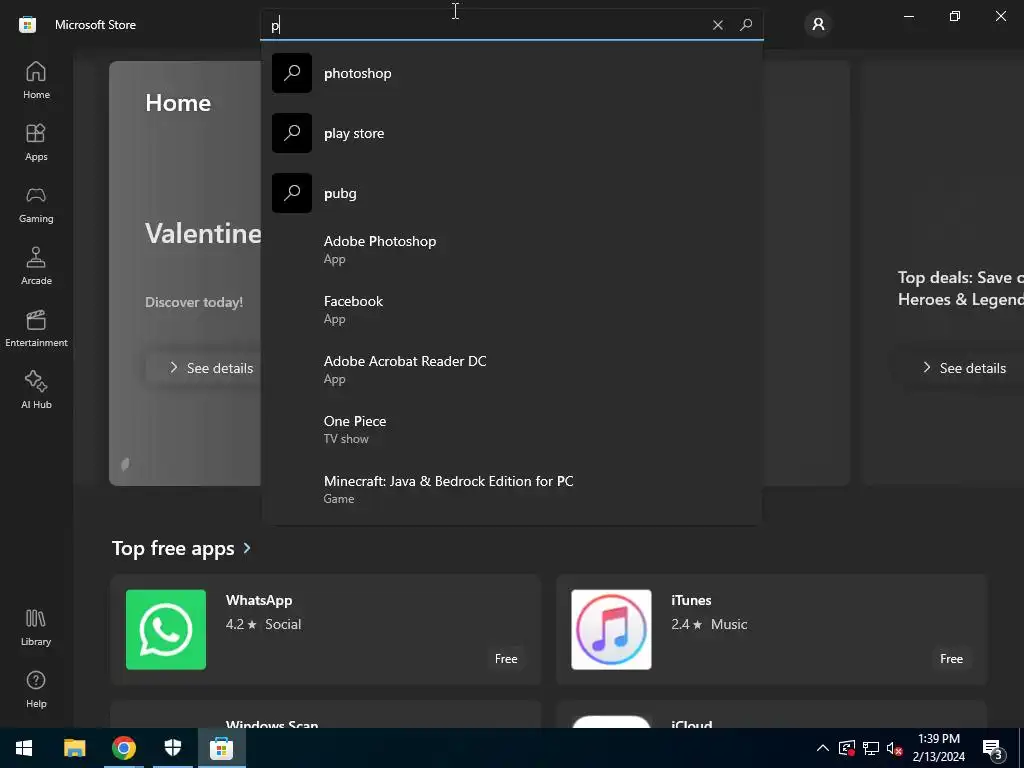Open the Entertainment section

36,328
